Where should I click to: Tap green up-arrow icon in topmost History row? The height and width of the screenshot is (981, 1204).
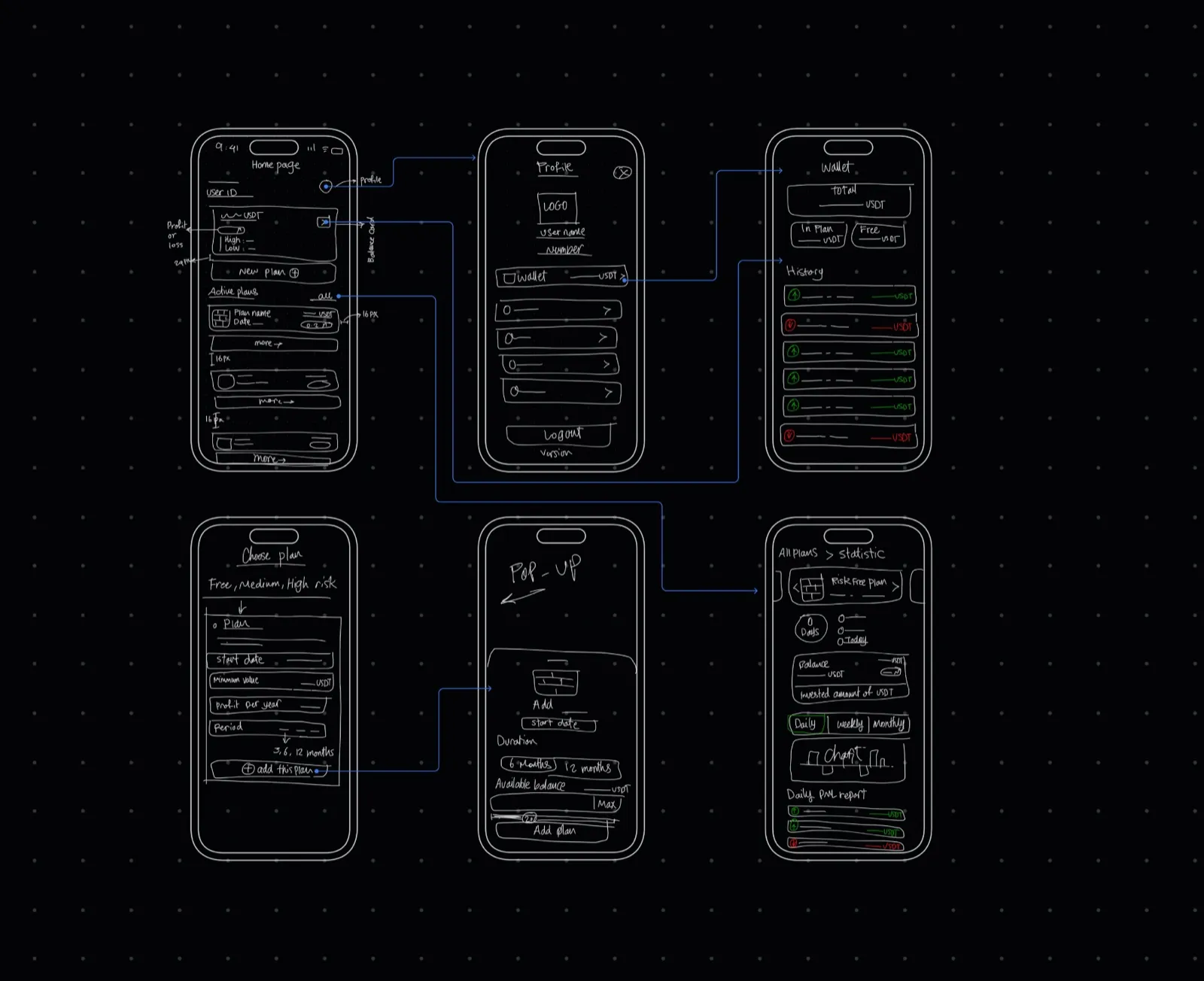point(794,295)
